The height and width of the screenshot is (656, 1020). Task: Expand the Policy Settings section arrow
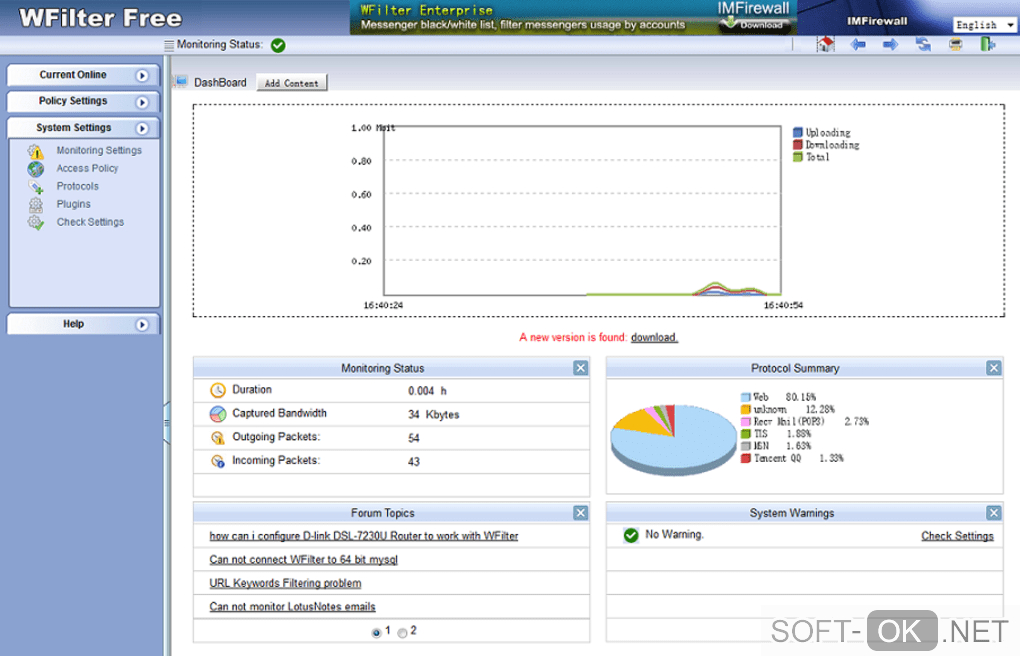tap(142, 102)
